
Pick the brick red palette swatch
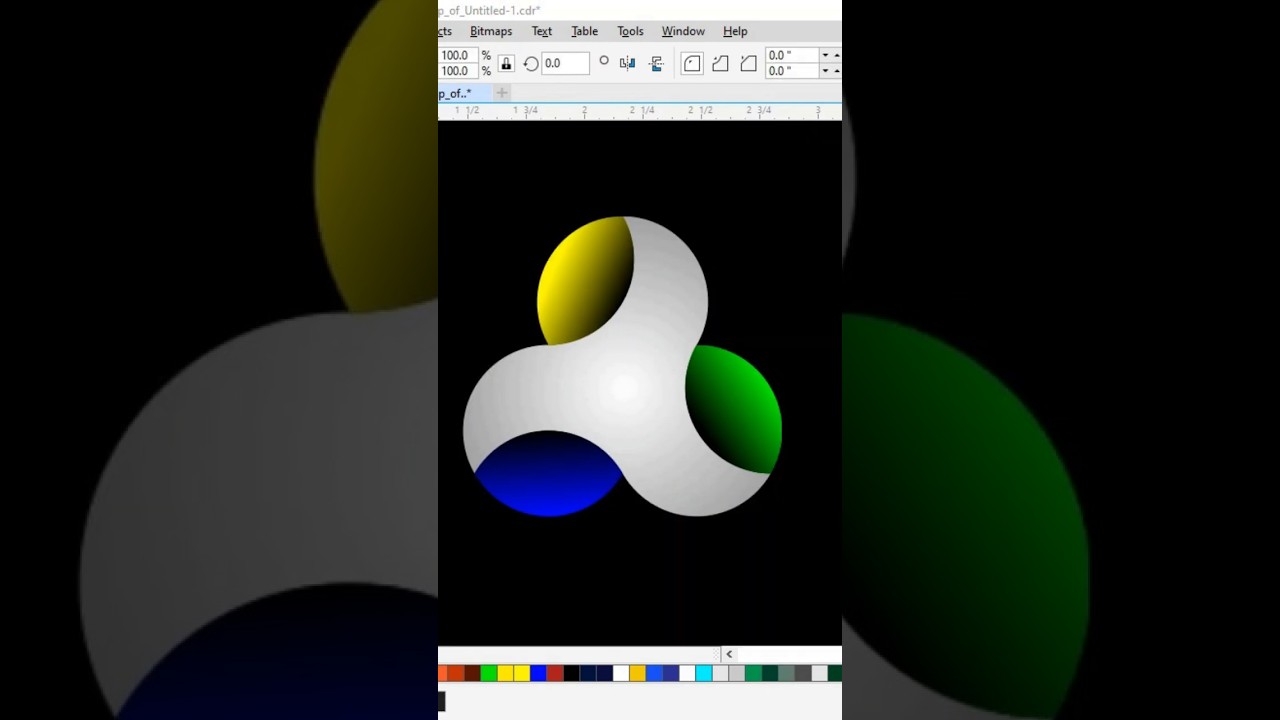(x=555, y=674)
